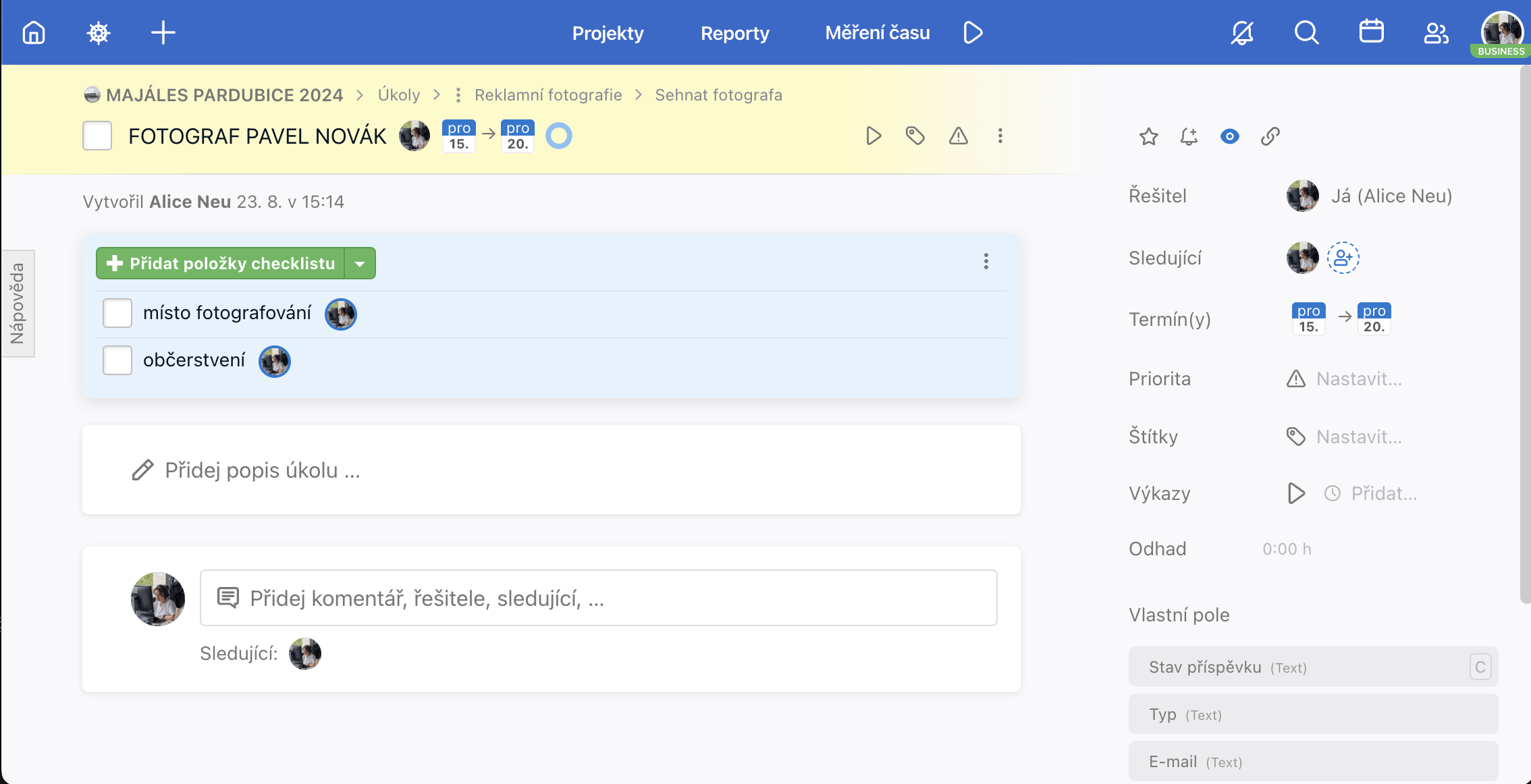
Task: Click the tag icon in task header
Action: 915,136
